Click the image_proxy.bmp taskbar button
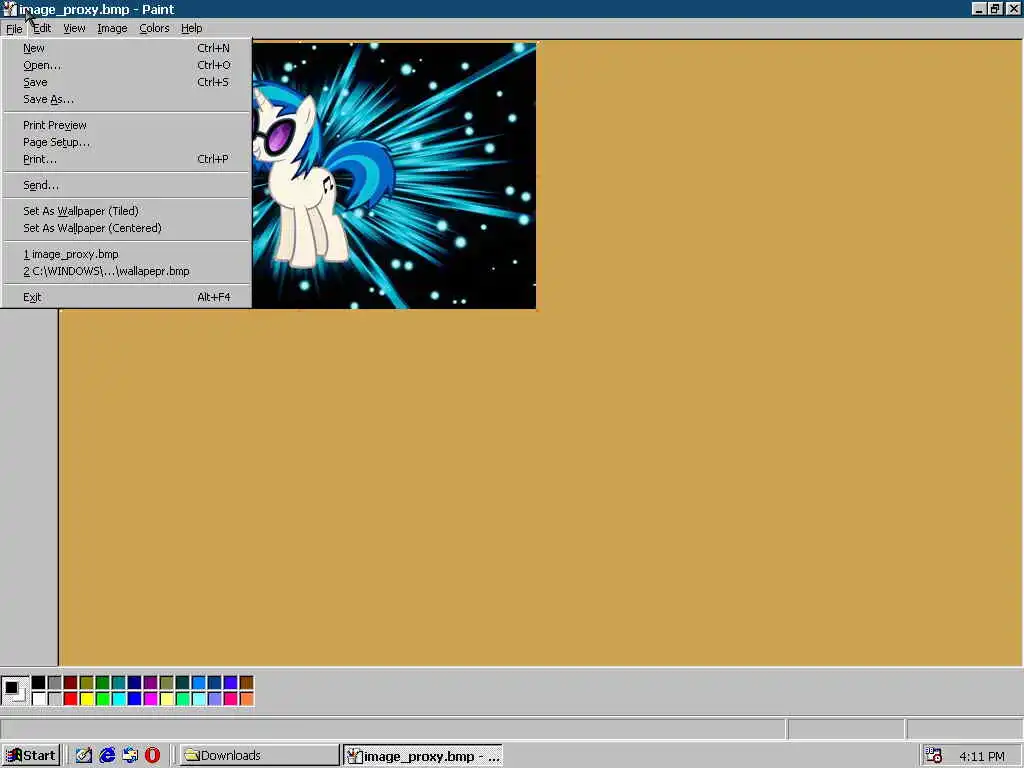 423,756
